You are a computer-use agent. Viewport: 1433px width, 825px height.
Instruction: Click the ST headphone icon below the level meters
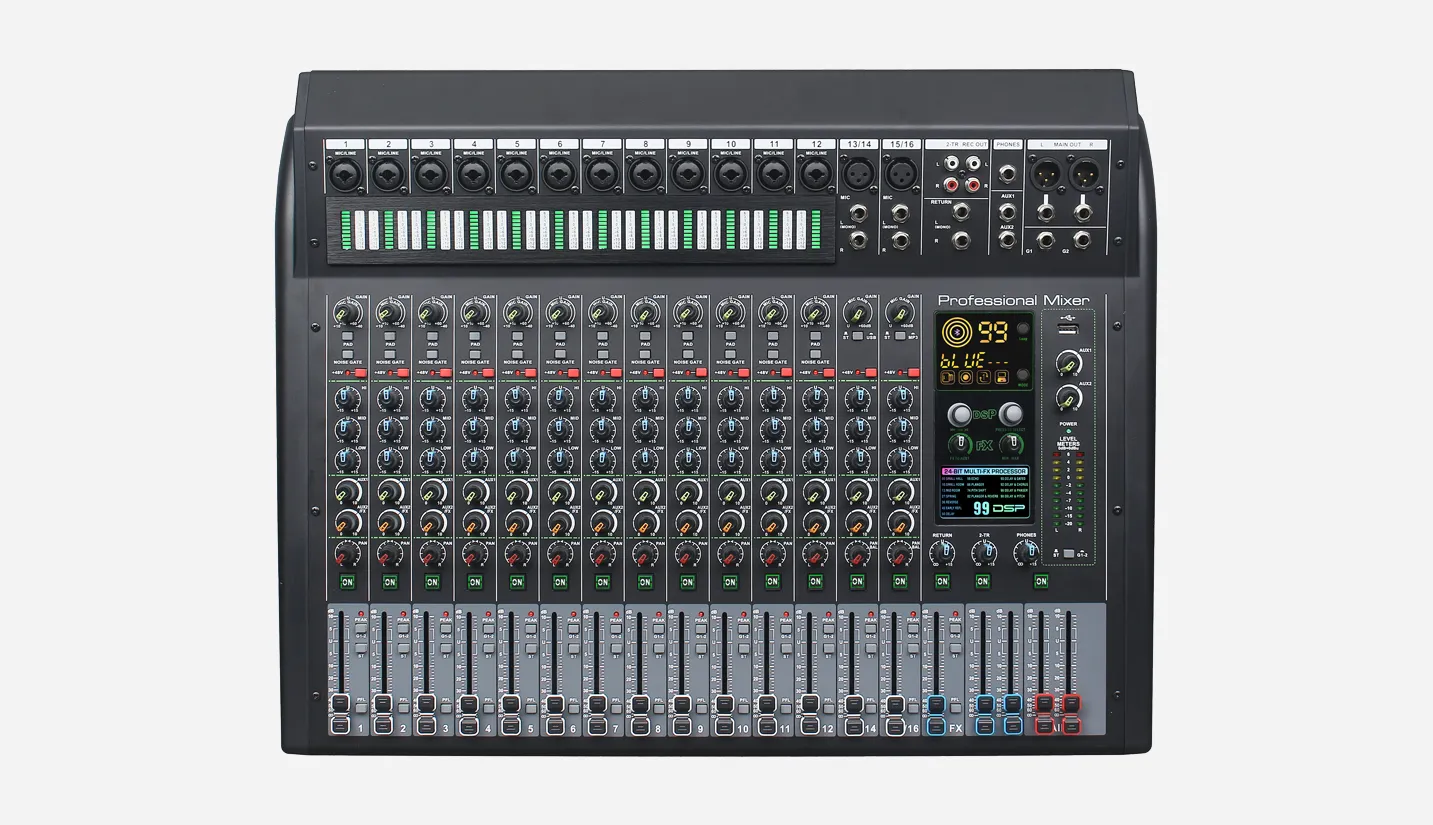(1056, 554)
